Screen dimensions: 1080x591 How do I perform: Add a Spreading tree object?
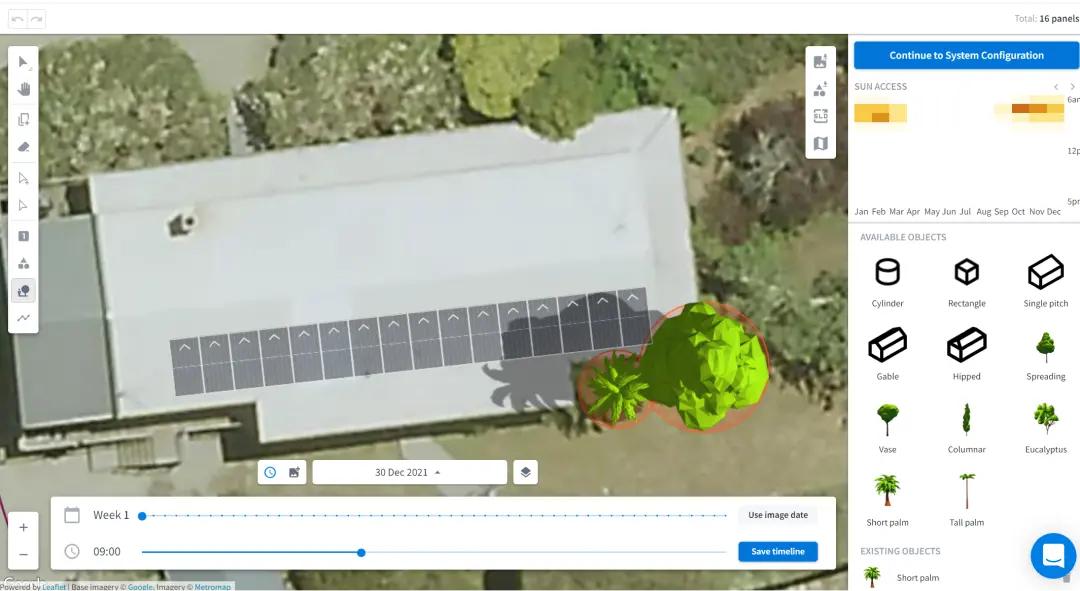1046,354
